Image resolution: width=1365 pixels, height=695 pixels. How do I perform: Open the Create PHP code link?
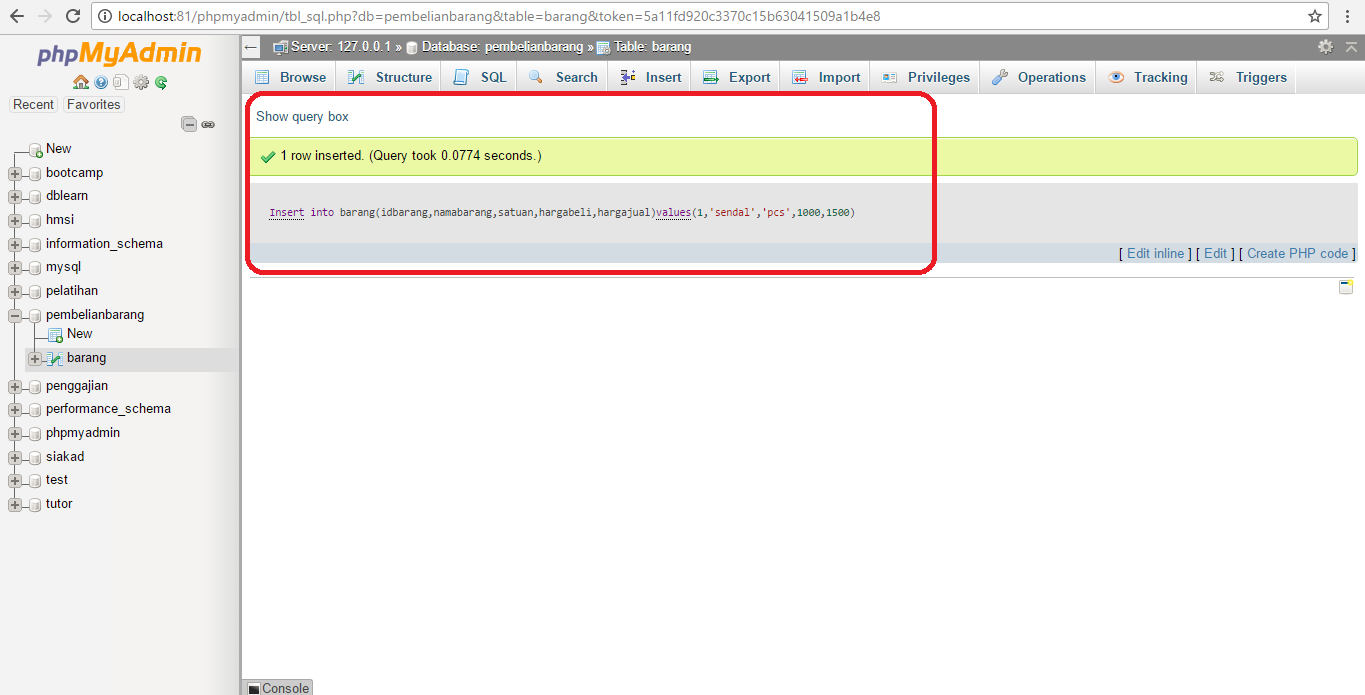1297,253
